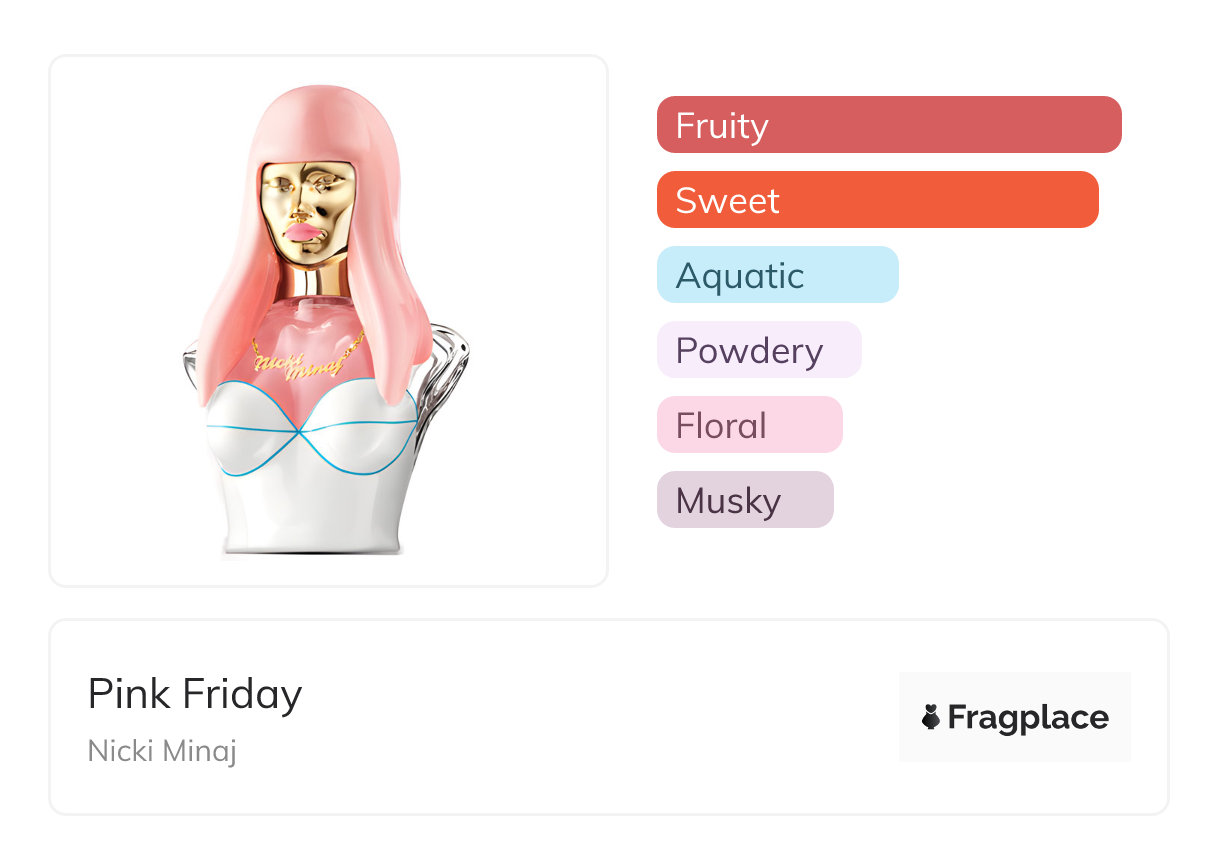Open the Pink Friday perfume title
Screen dimensions: 1218x864
pyautogui.click(x=195, y=693)
